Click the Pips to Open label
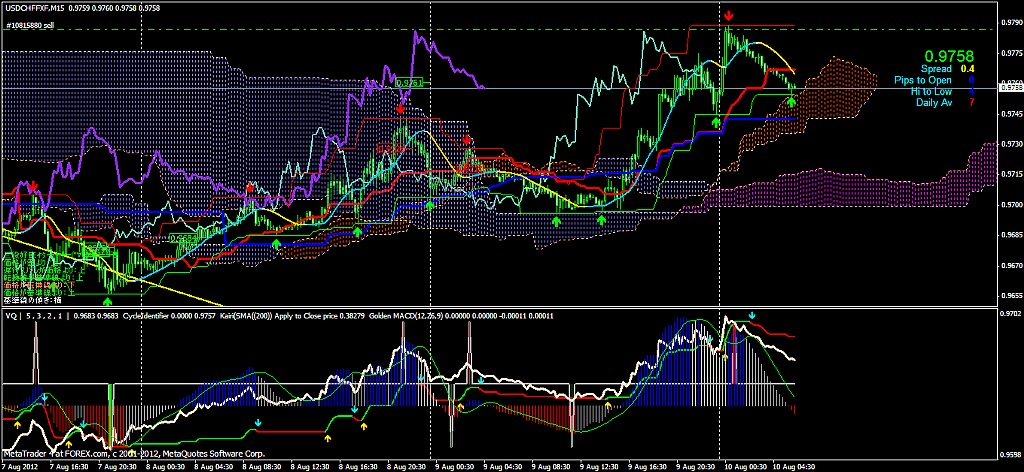 923,80
